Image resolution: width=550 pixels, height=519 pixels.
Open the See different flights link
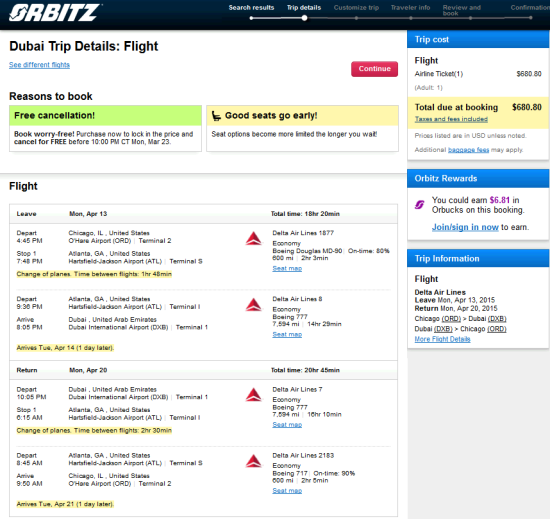(x=39, y=65)
